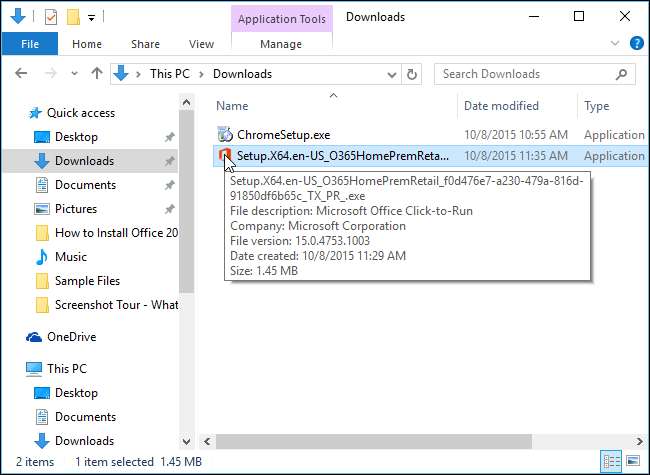The image size is (650, 475).
Task: Open the Customize Quick Access Toolbar dropdown
Action: (x=91, y=18)
